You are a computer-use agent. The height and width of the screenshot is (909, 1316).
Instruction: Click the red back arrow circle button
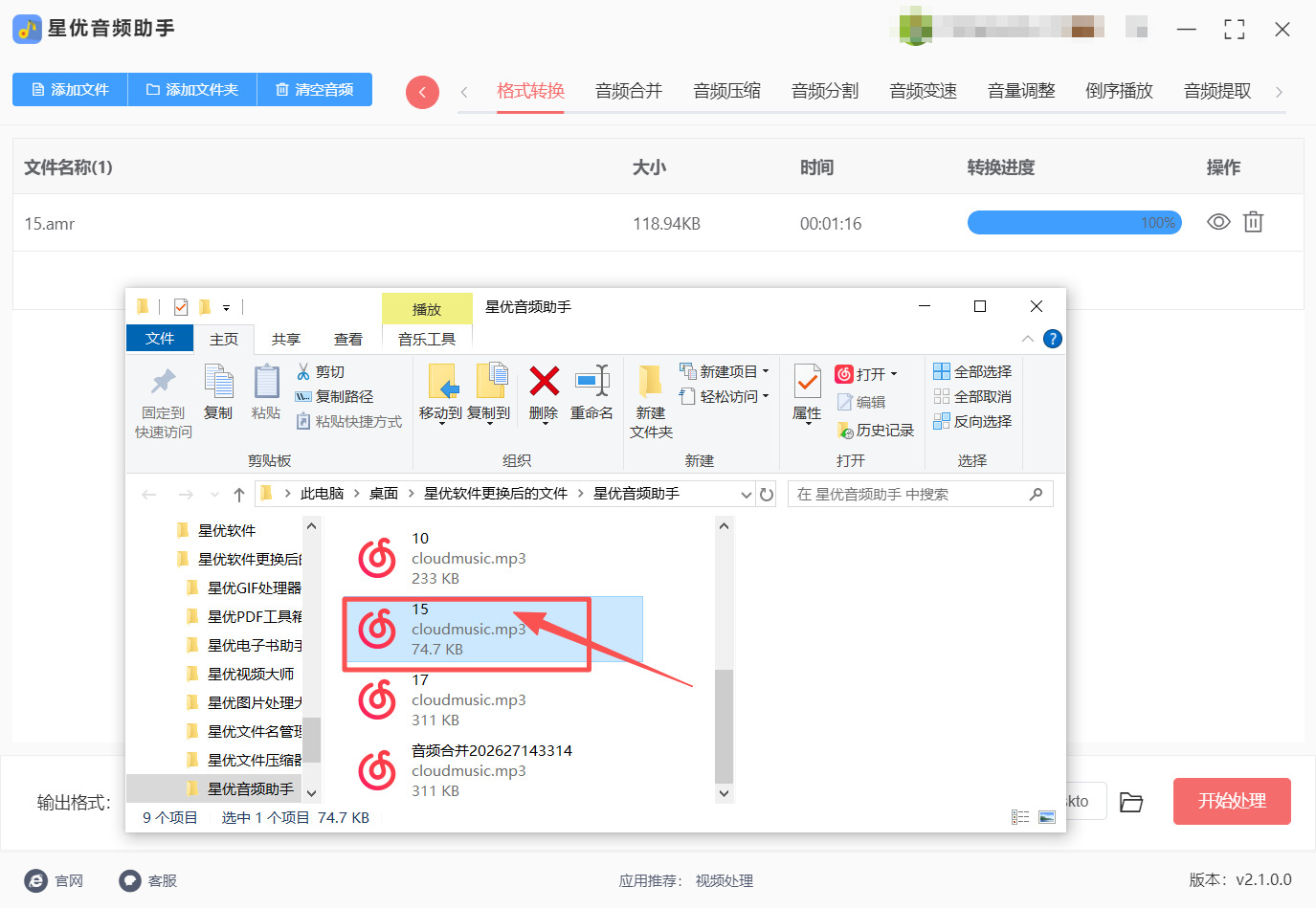[x=422, y=92]
